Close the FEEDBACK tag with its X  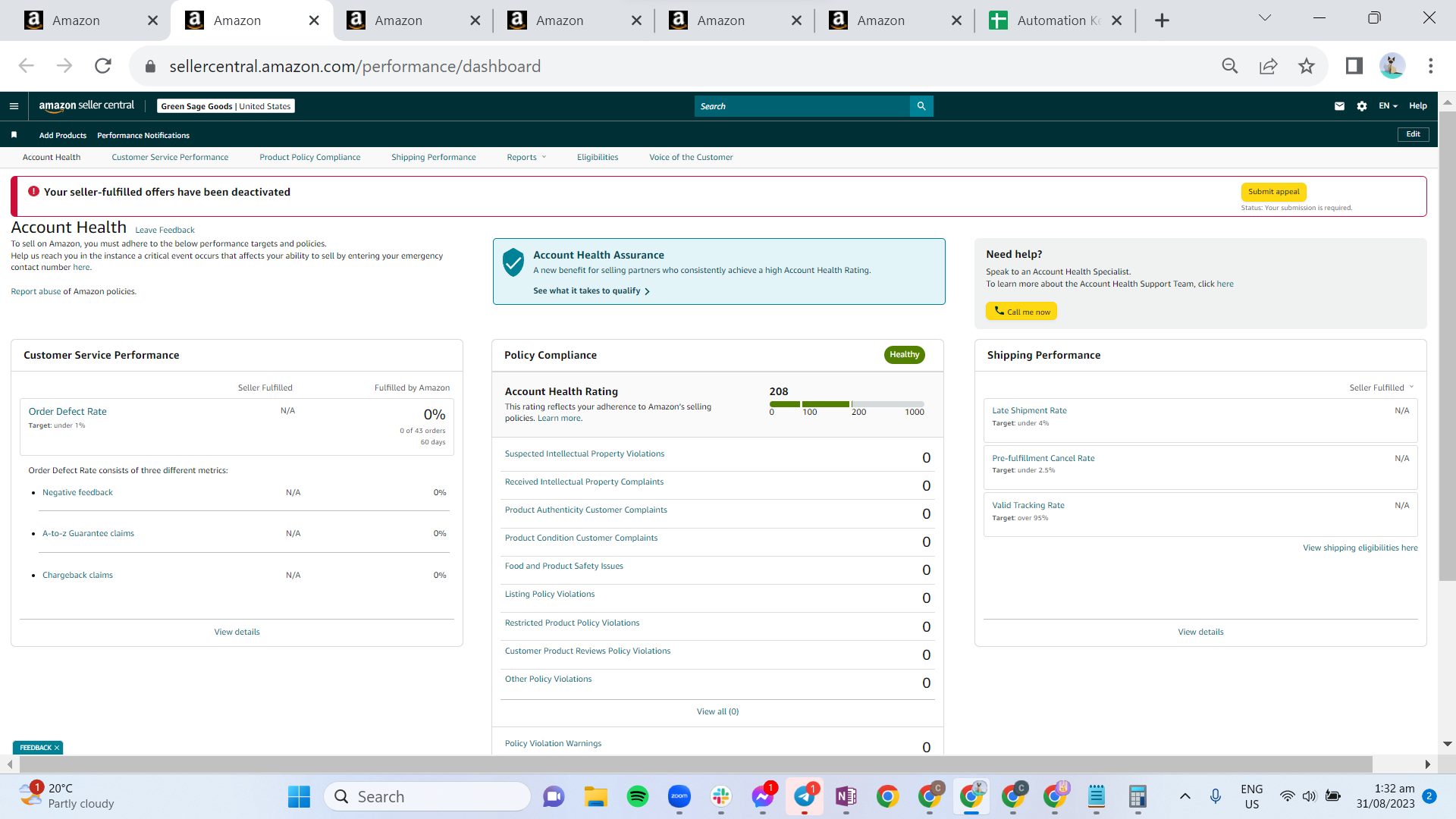click(x=57, y=748)
